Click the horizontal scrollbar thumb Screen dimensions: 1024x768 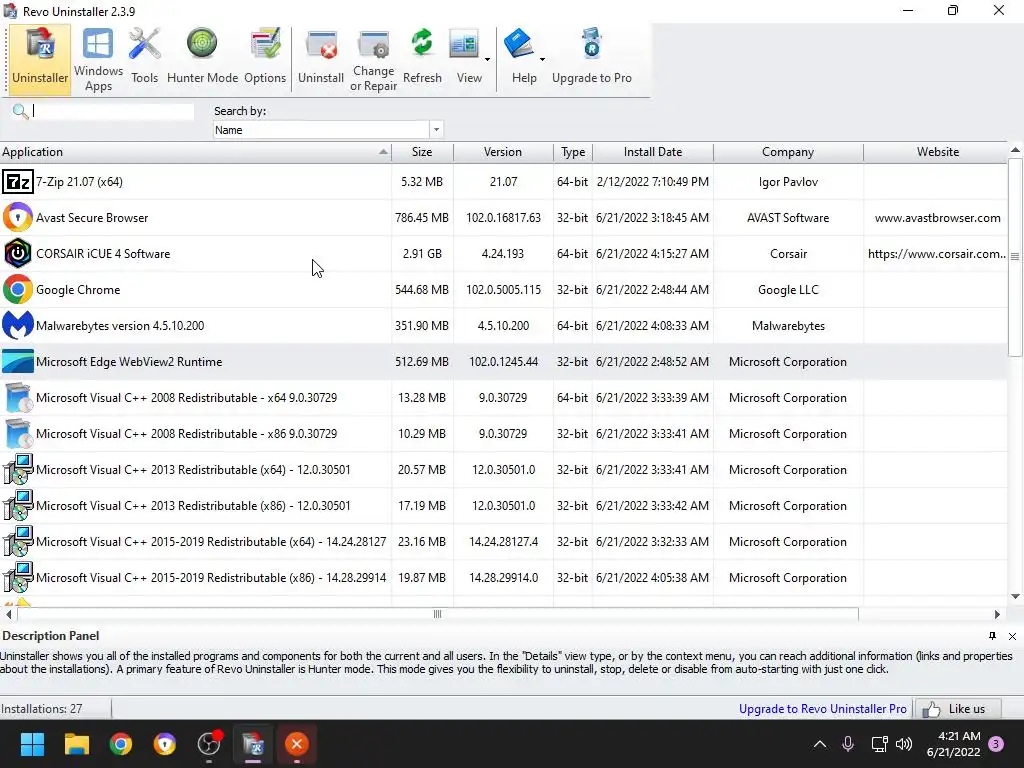click(x=438, y=614)
